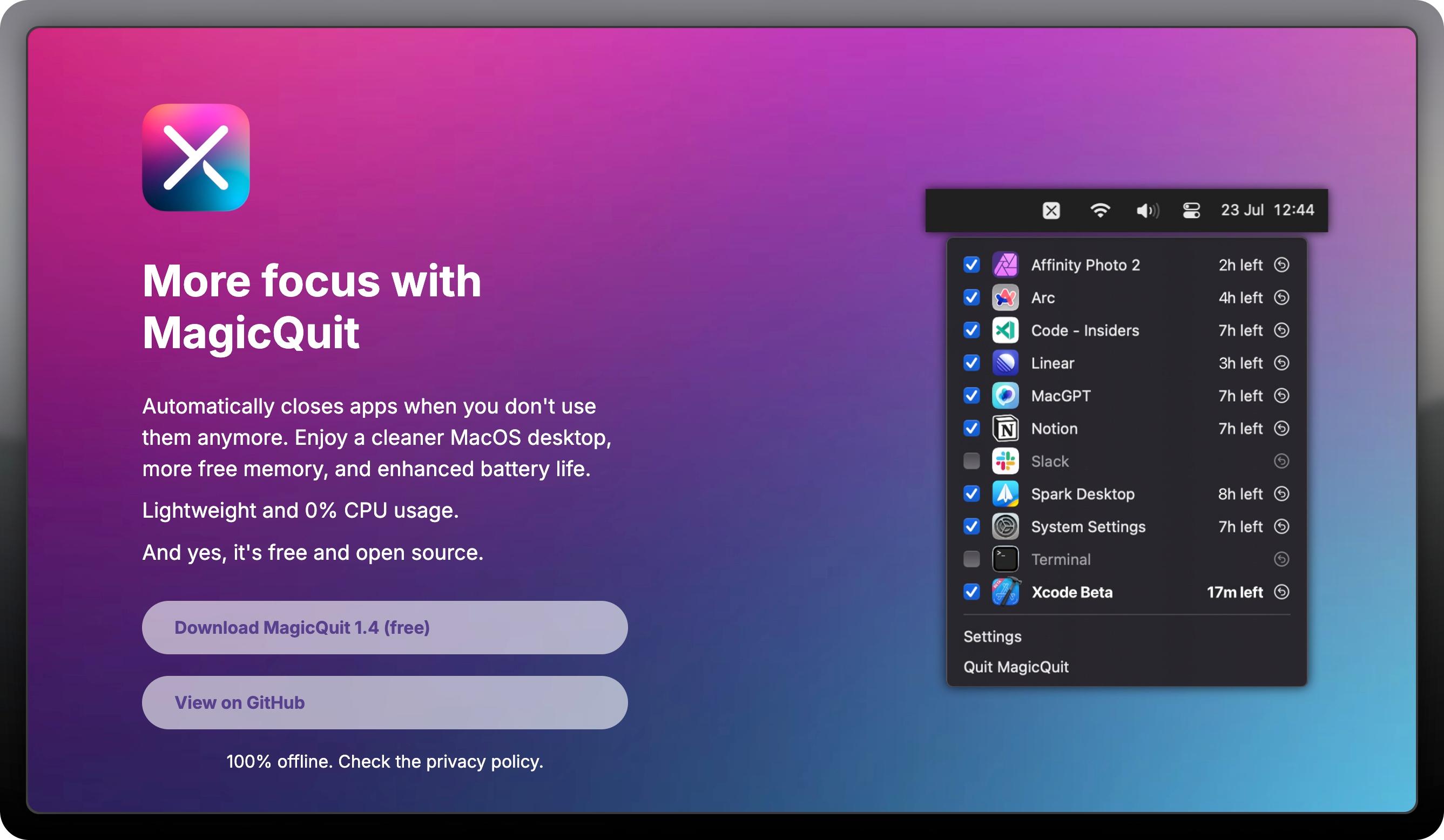Screen dimensions: 1444x840
Task: Click the dimmed timer icon for Terminal
Action: tap(1281, 559)
